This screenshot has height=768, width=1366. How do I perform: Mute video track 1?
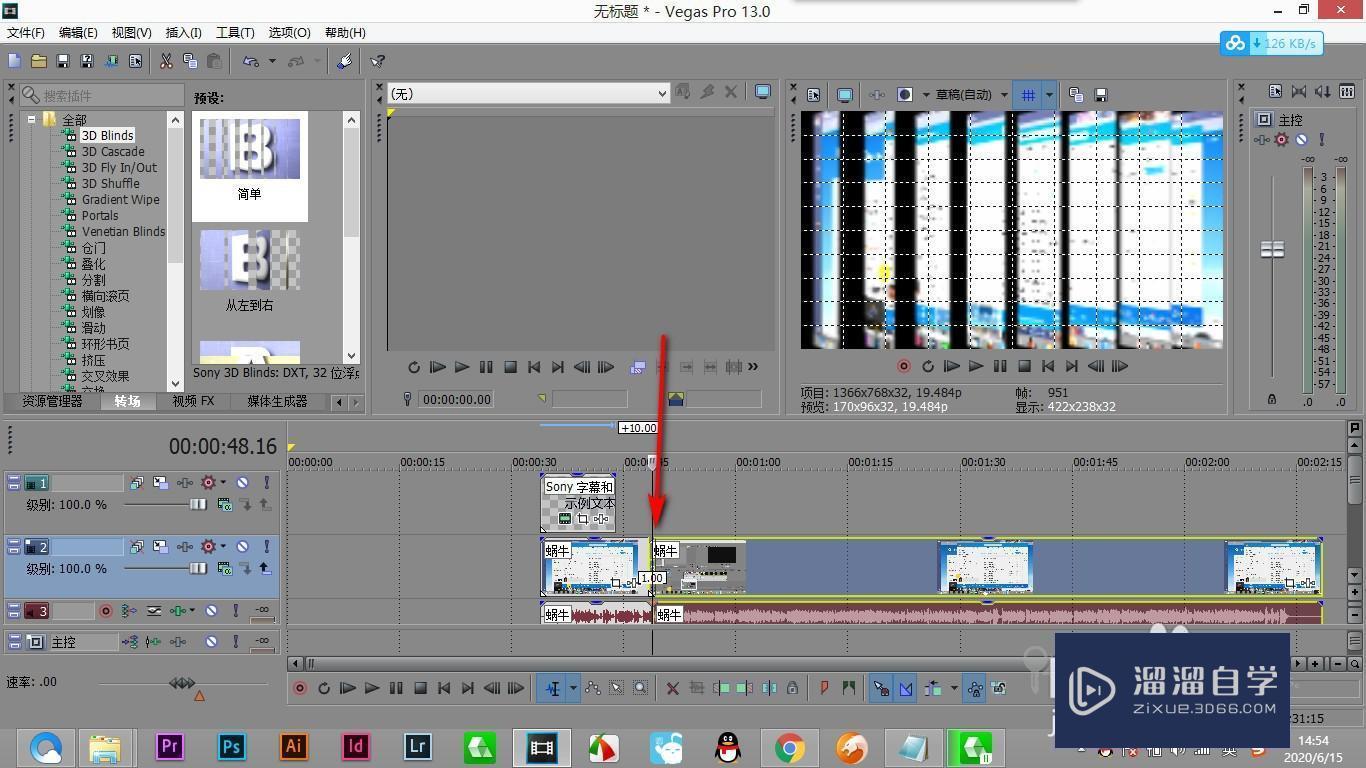tap(242, 483)
